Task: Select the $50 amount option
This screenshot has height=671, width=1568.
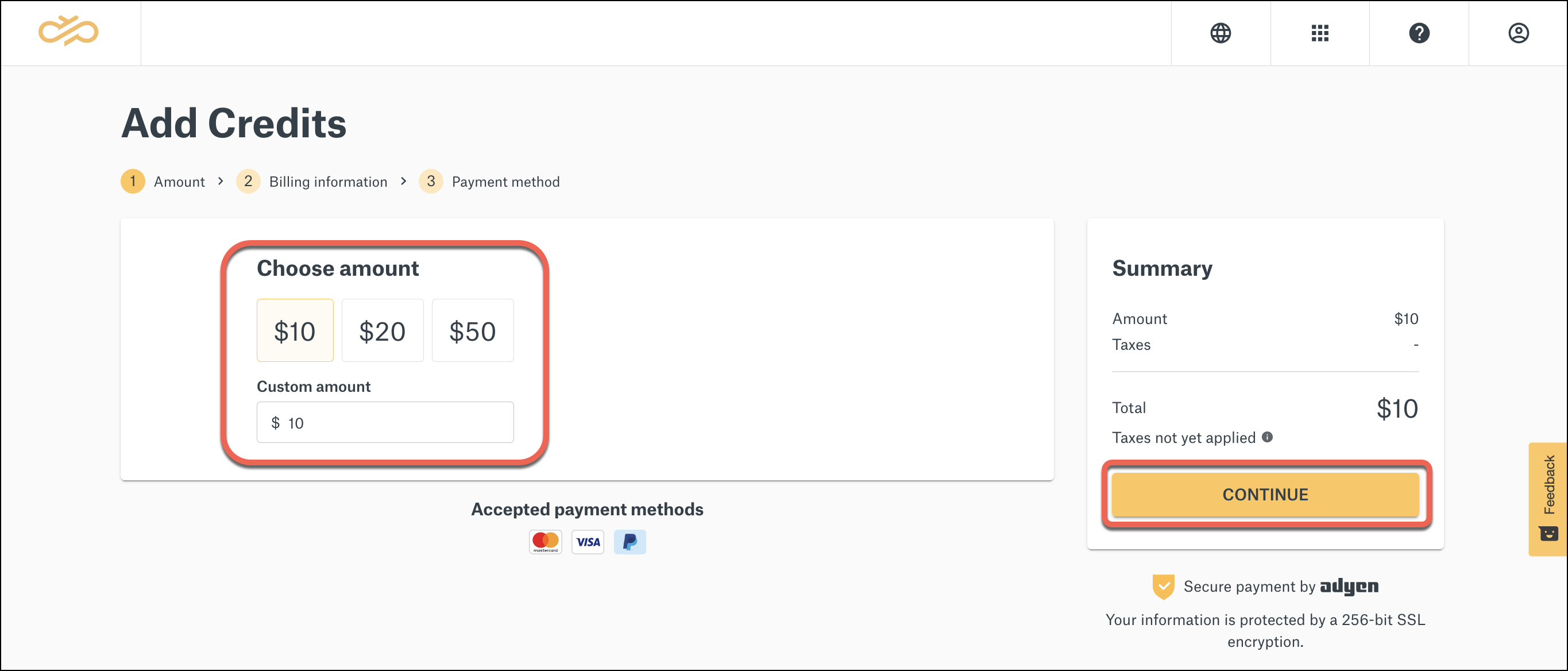Action: (472, 330)
